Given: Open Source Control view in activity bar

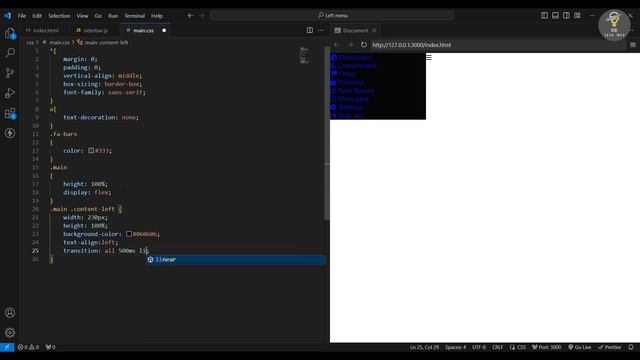Looking at the screenshot, I should pos(10,73).
